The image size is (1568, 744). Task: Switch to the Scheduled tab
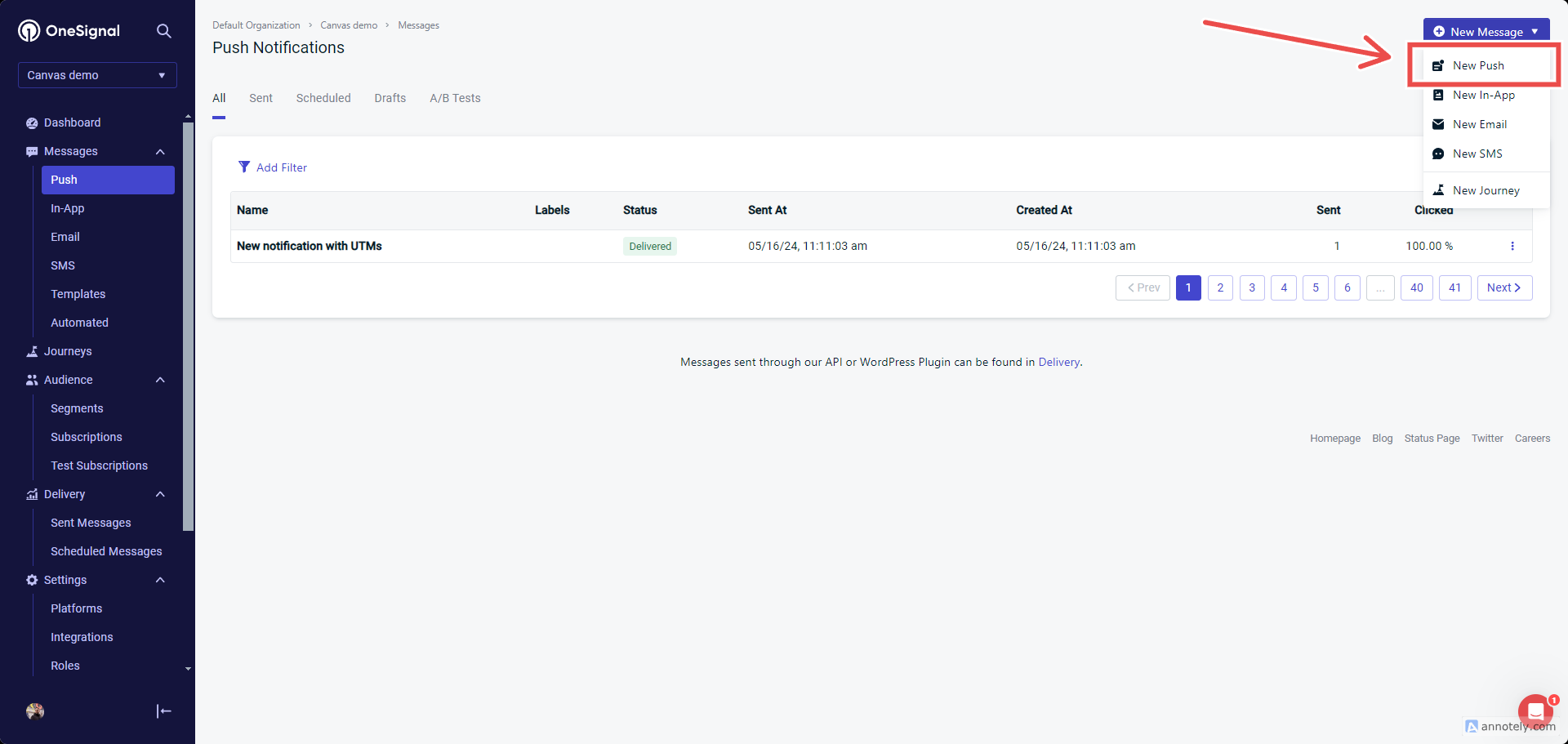tap(323, 98)
